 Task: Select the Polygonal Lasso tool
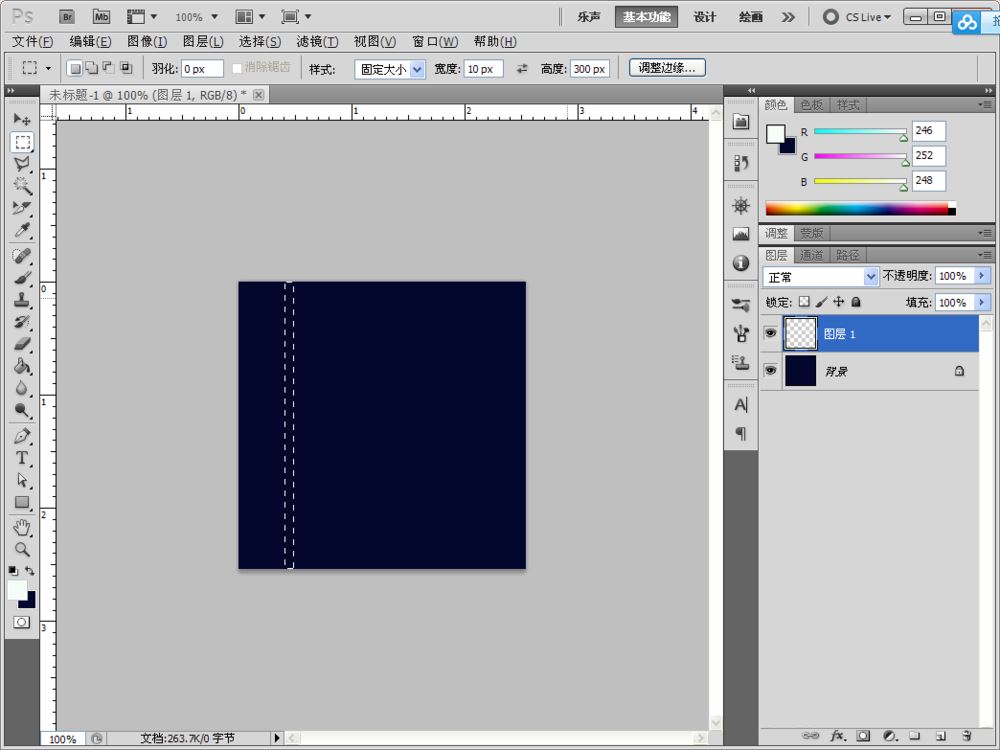(x=22, y=164)
